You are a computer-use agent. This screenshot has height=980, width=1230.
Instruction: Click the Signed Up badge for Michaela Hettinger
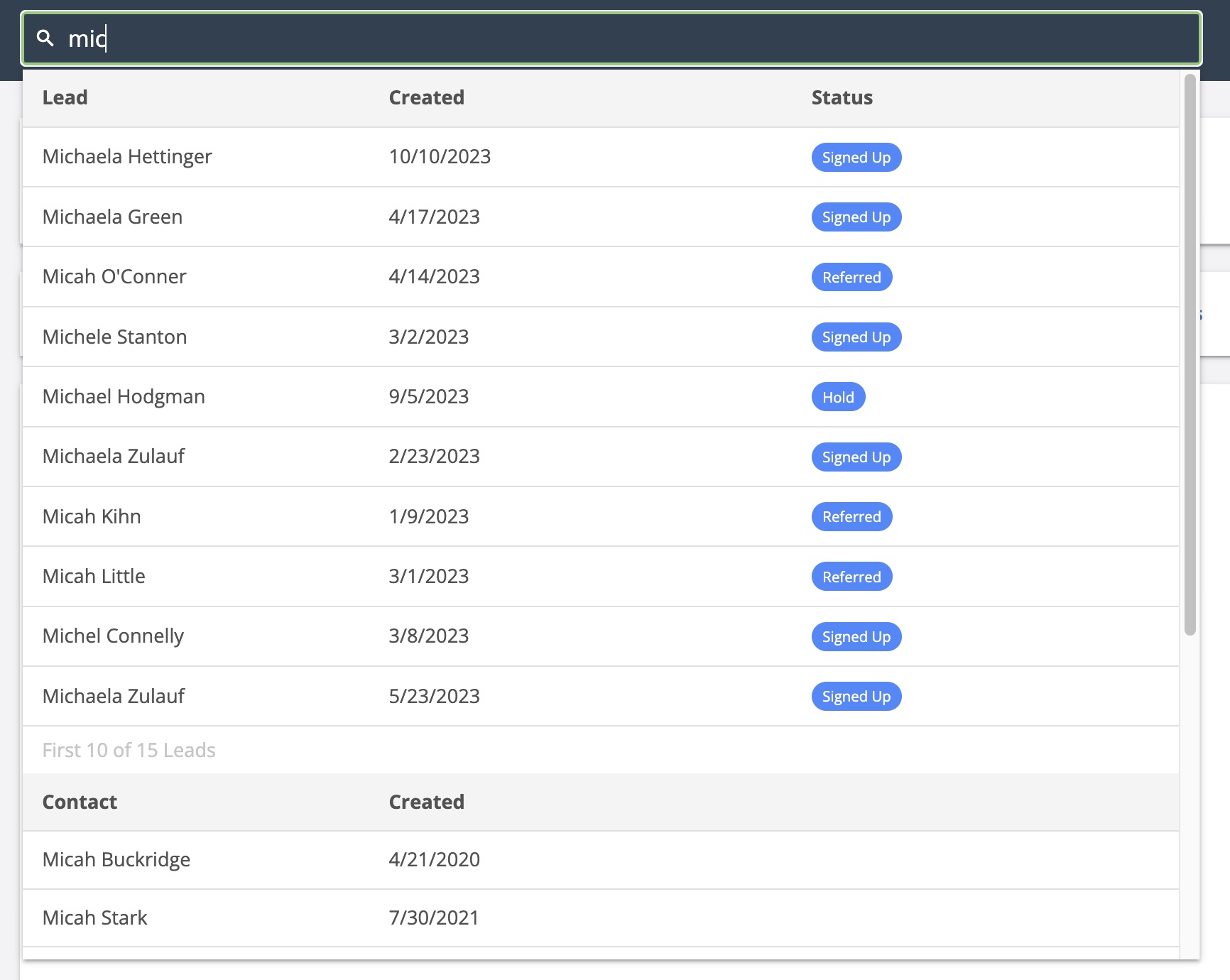(856, 157)
